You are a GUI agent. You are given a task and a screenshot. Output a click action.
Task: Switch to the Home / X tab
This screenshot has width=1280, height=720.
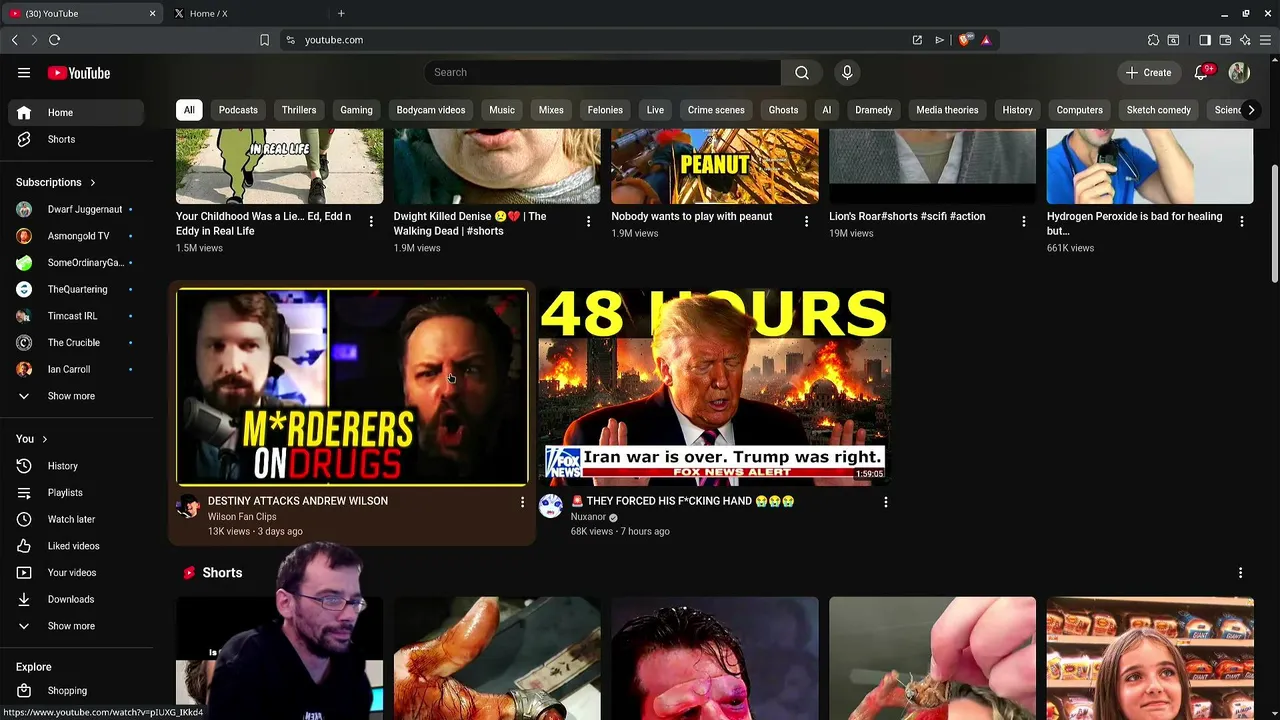[x=247, y=13]
